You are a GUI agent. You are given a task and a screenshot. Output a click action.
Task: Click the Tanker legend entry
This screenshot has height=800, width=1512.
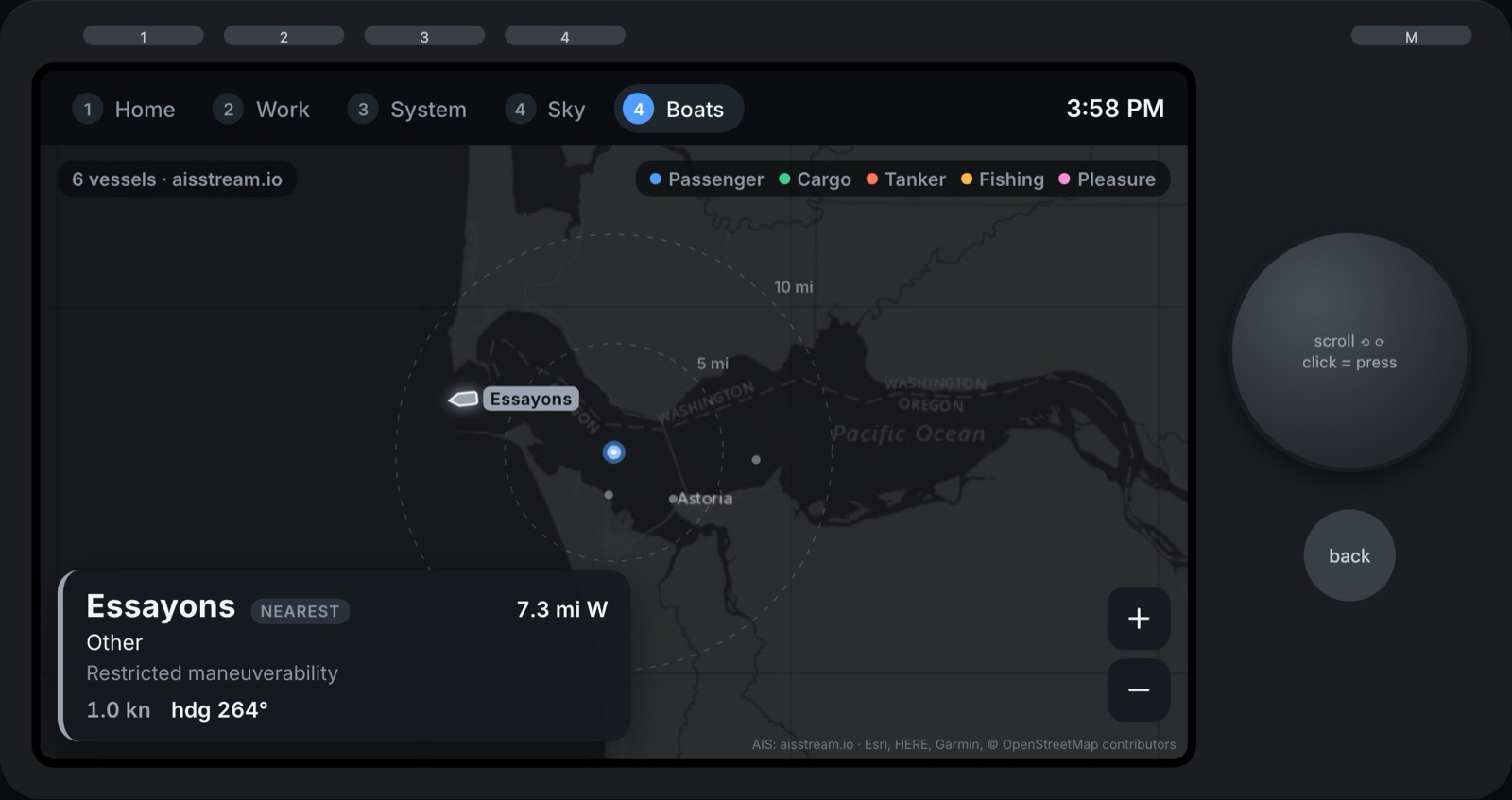point(905,179)
